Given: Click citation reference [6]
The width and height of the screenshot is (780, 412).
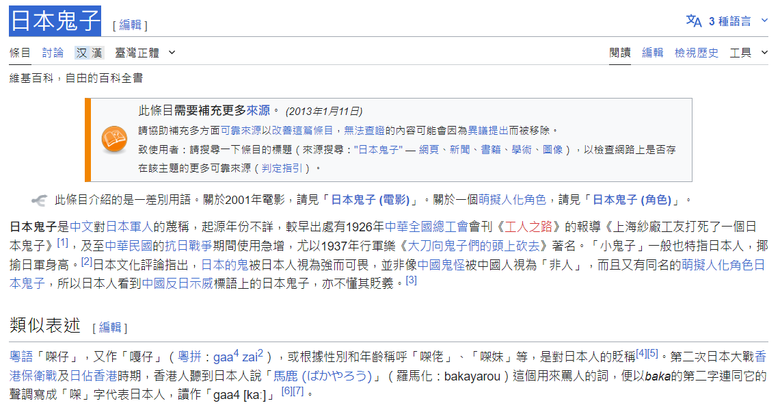Looking at the screenshot, I should [x=287, y=392].
